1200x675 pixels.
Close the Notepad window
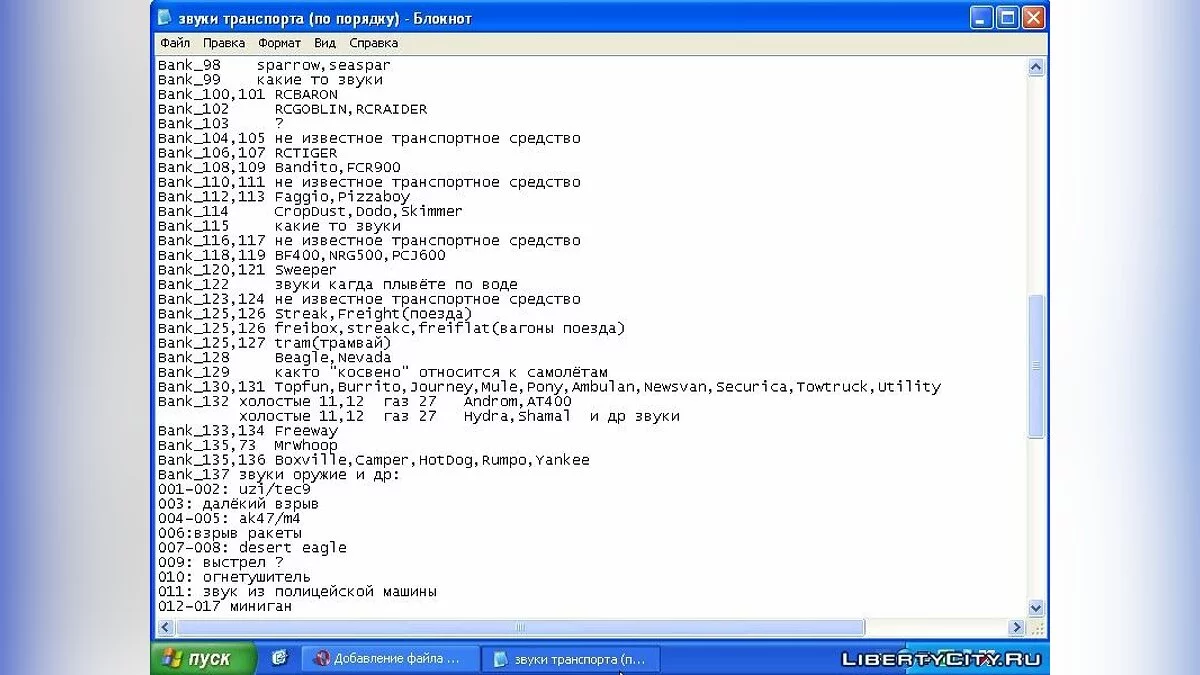1033,18
